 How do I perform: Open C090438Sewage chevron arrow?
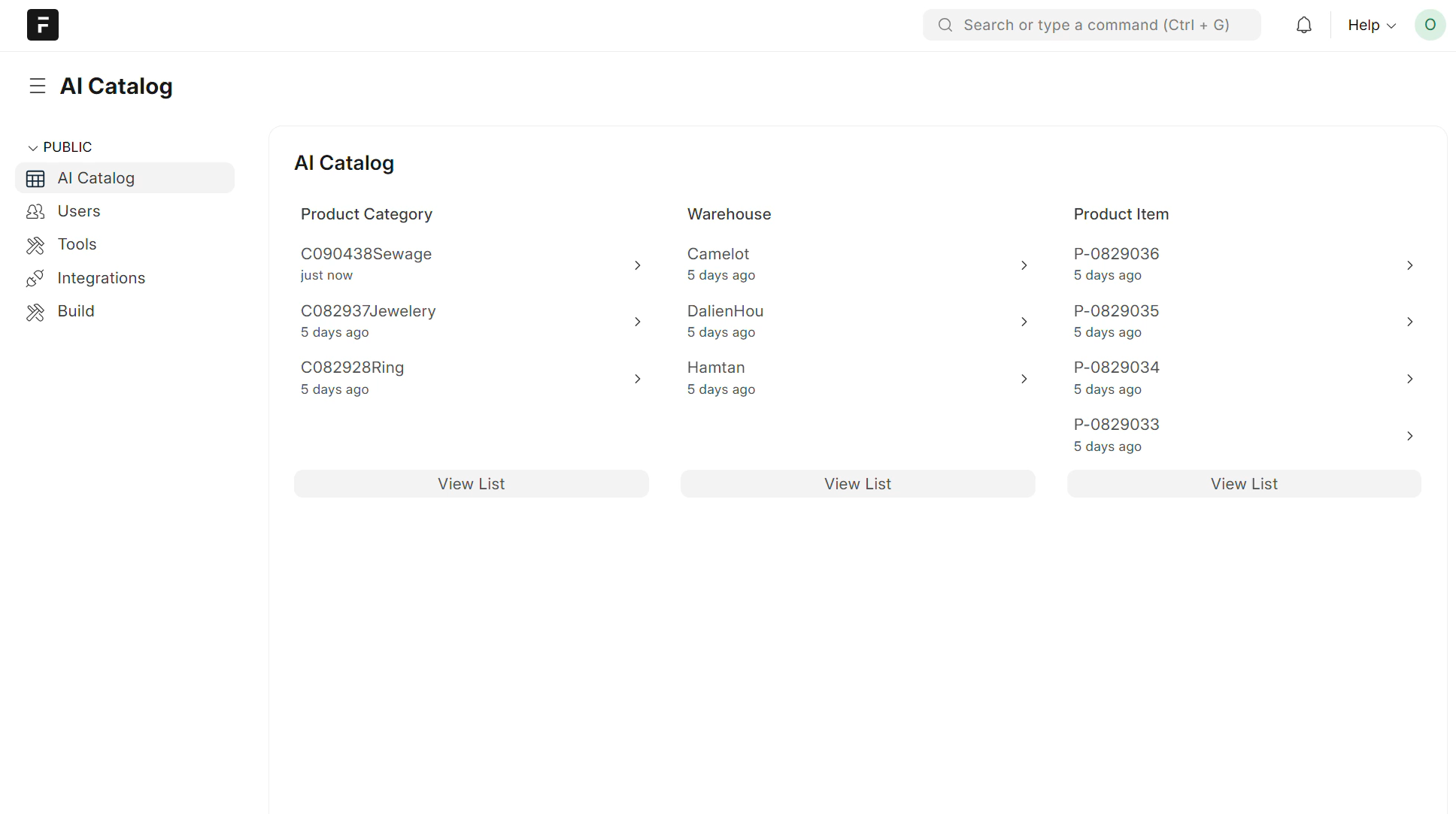637,265
